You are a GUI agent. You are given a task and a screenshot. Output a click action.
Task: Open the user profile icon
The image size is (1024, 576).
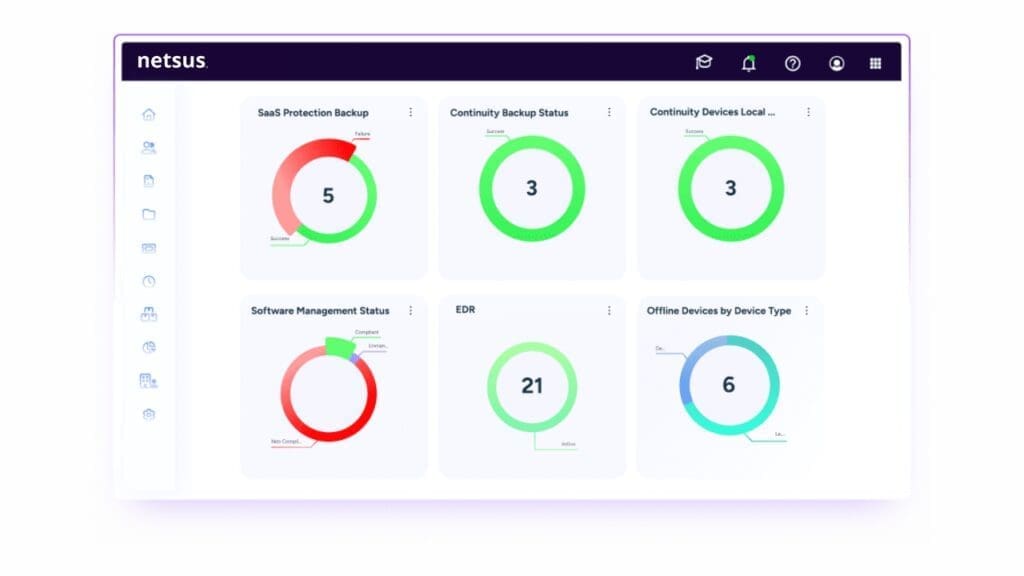[837, 63]
